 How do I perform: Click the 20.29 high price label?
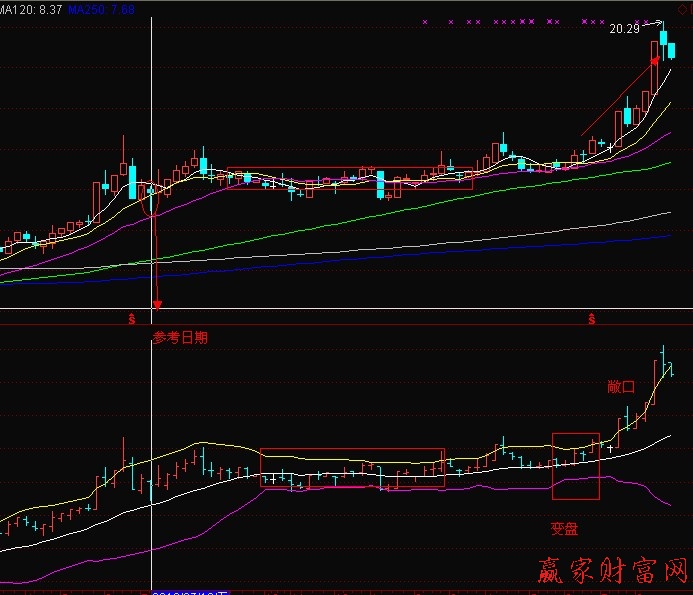[x=624, y=29]
